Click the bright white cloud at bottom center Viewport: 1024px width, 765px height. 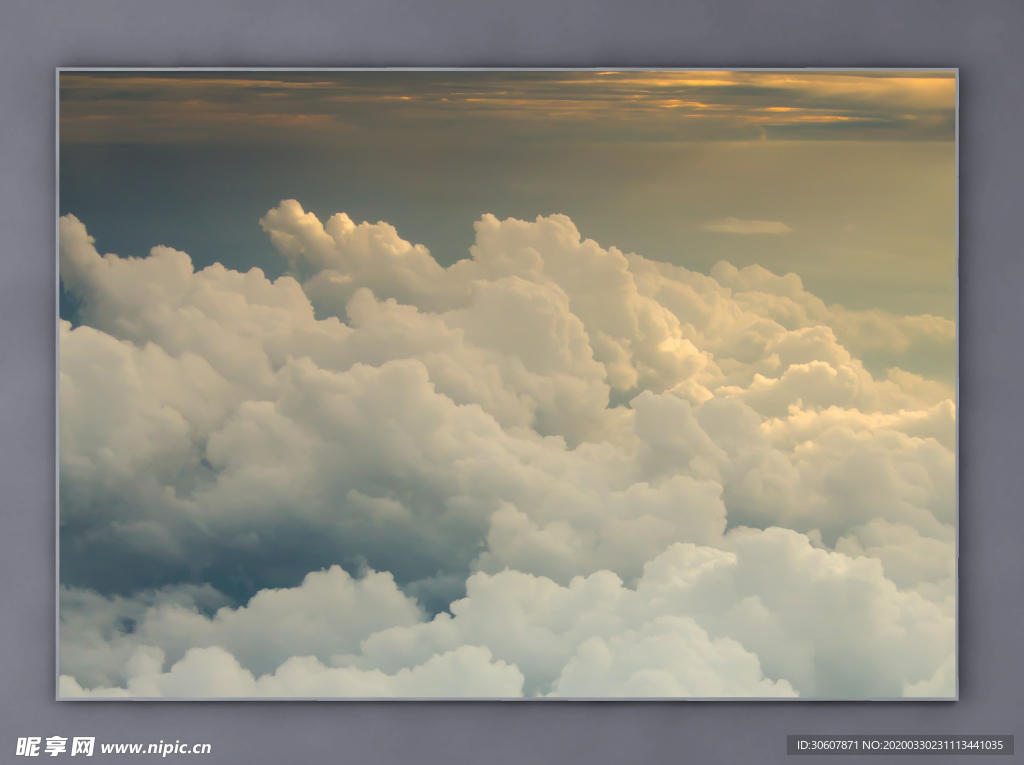coord(600,630)
